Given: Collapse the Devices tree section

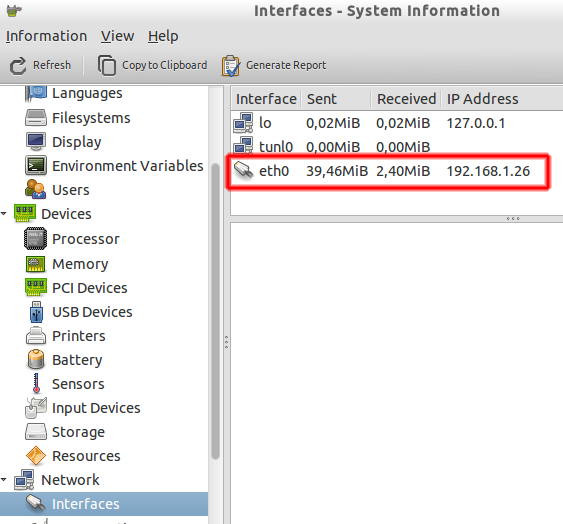Looking at the screenshot, I should point(4,214).
